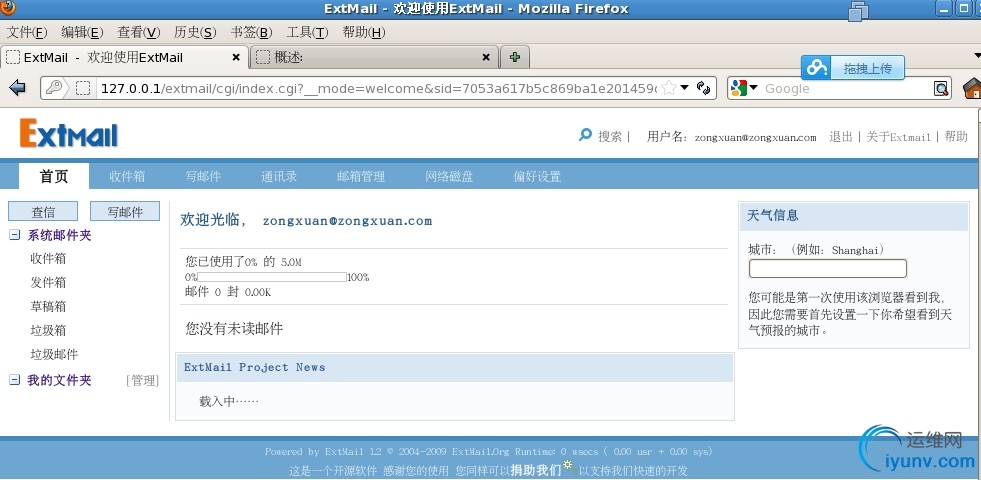The image size is (981, 480).
Task: Open the 工具(T) menu
Action: point(307,32)
